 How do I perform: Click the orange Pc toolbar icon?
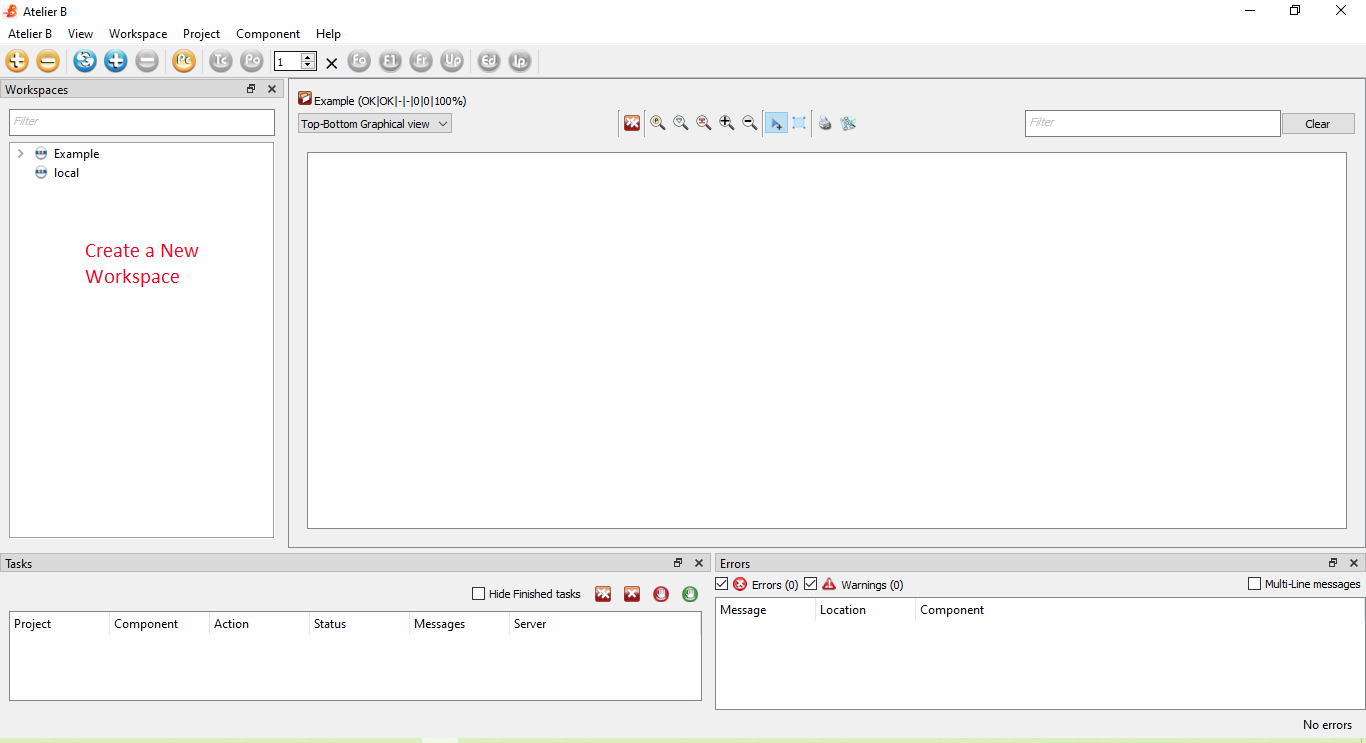(184, 61)
